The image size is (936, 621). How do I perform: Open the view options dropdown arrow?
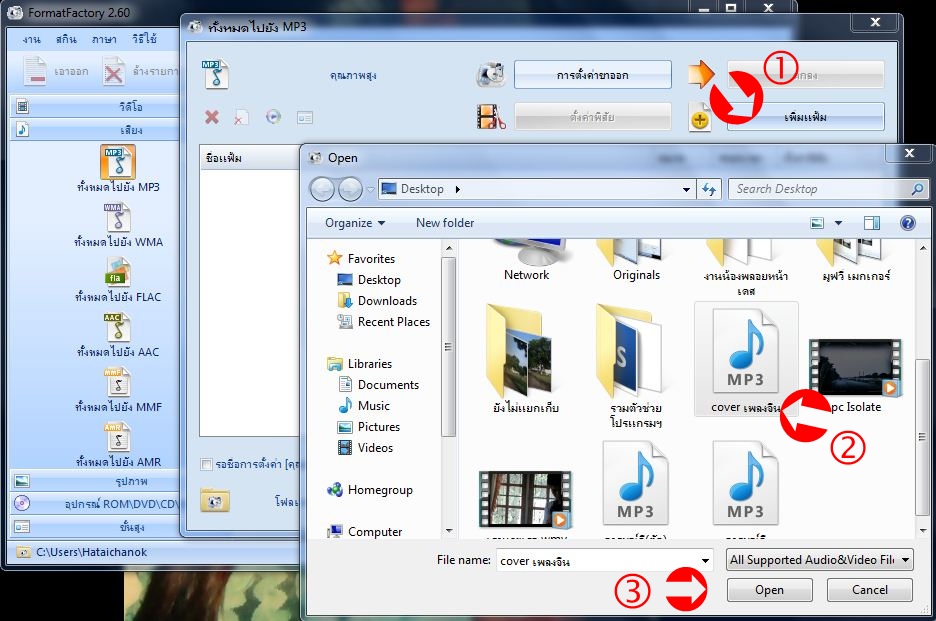click(838, 223)
